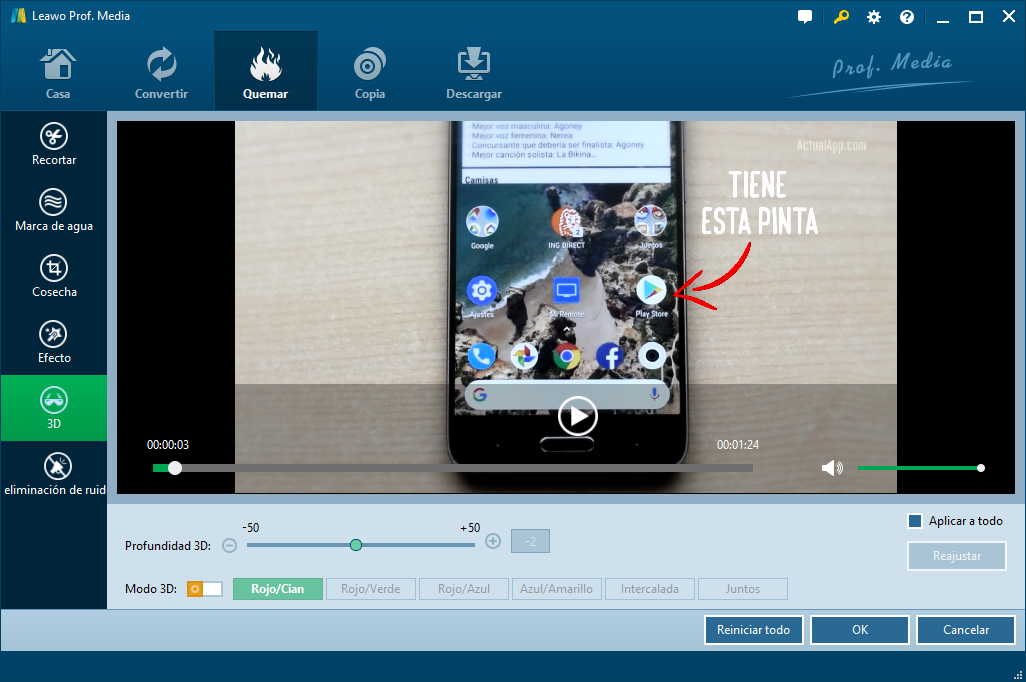This screenshot has width=1026, height=682.
Task: Open settings gear icon
Action: click(x=874, y=17)
